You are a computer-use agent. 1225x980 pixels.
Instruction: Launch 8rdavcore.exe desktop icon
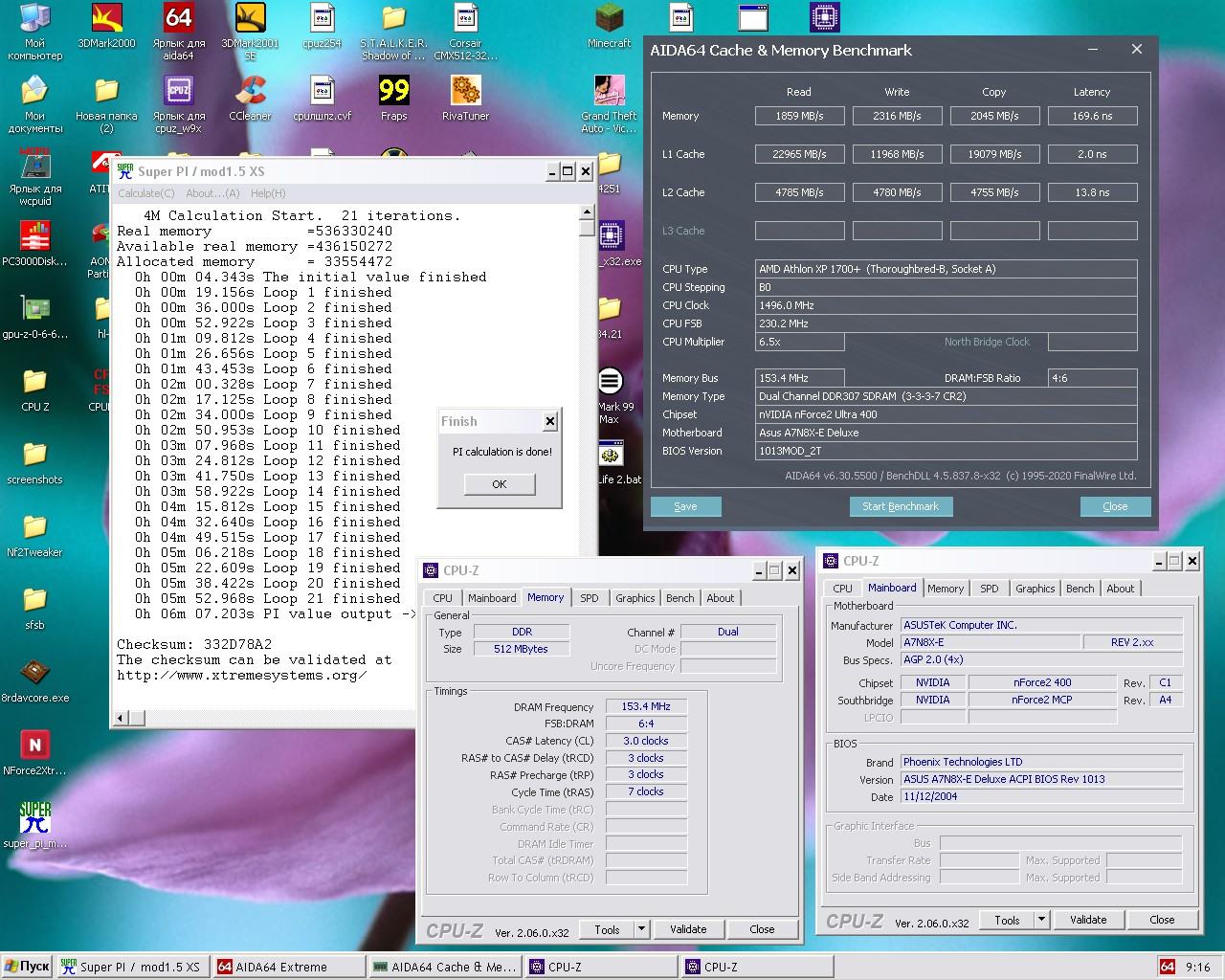coord(35,680)
